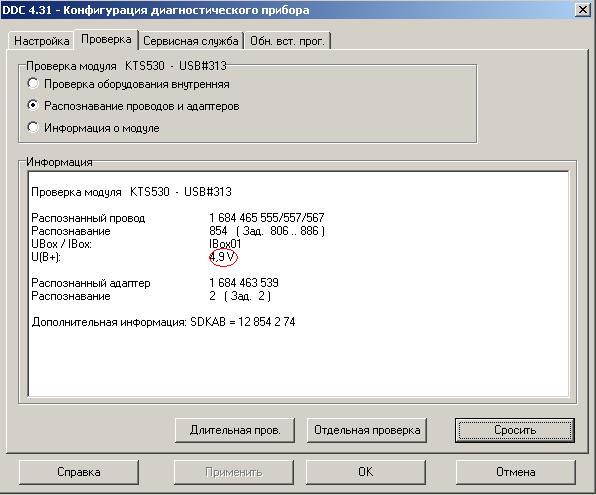Start Отдельная проверка
The width and height of the screenshot is (596, 495).
pos(367,430)
